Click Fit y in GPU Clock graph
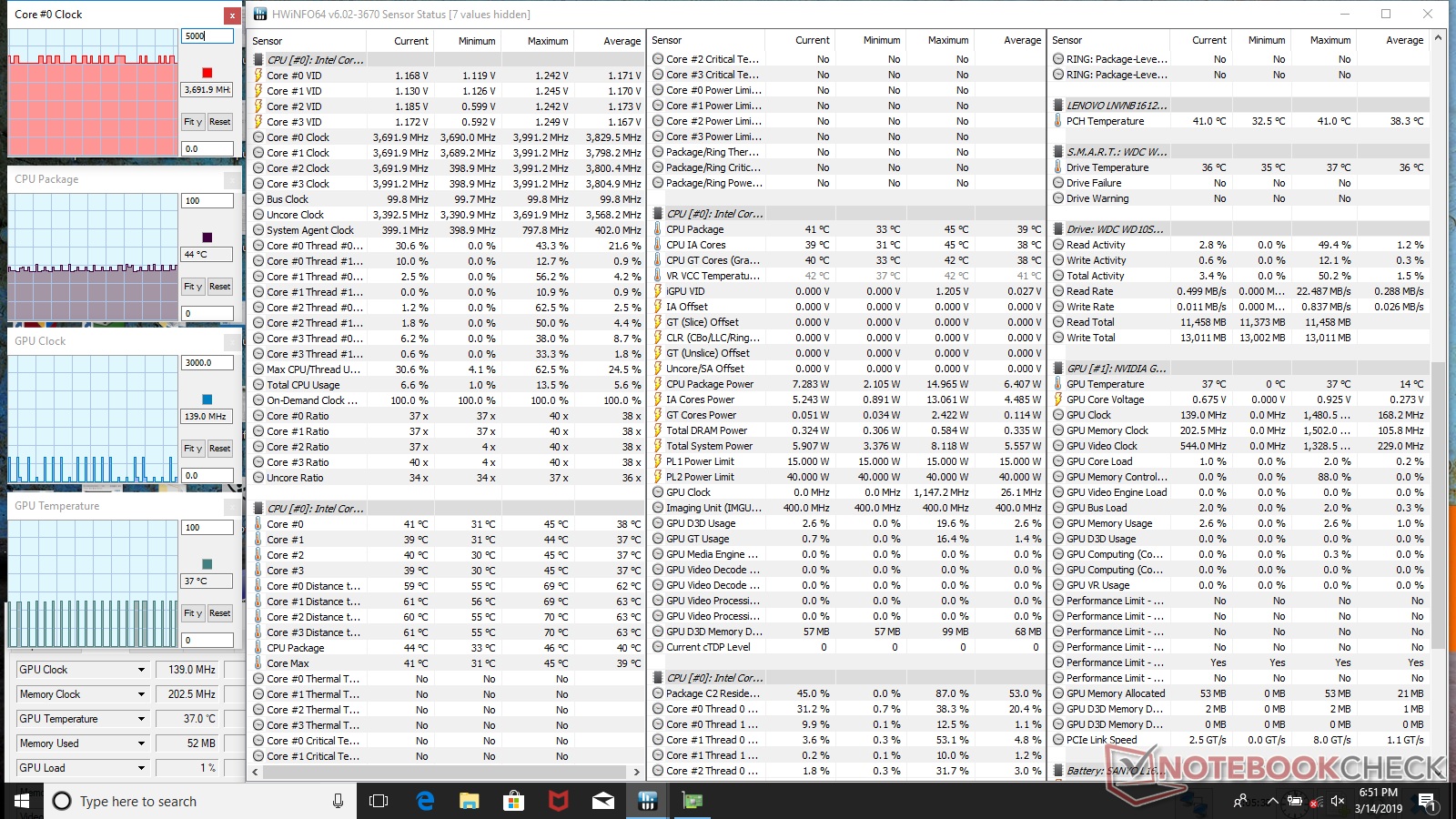The height and width of the screenshot is (819, 1456). [193, 449]
